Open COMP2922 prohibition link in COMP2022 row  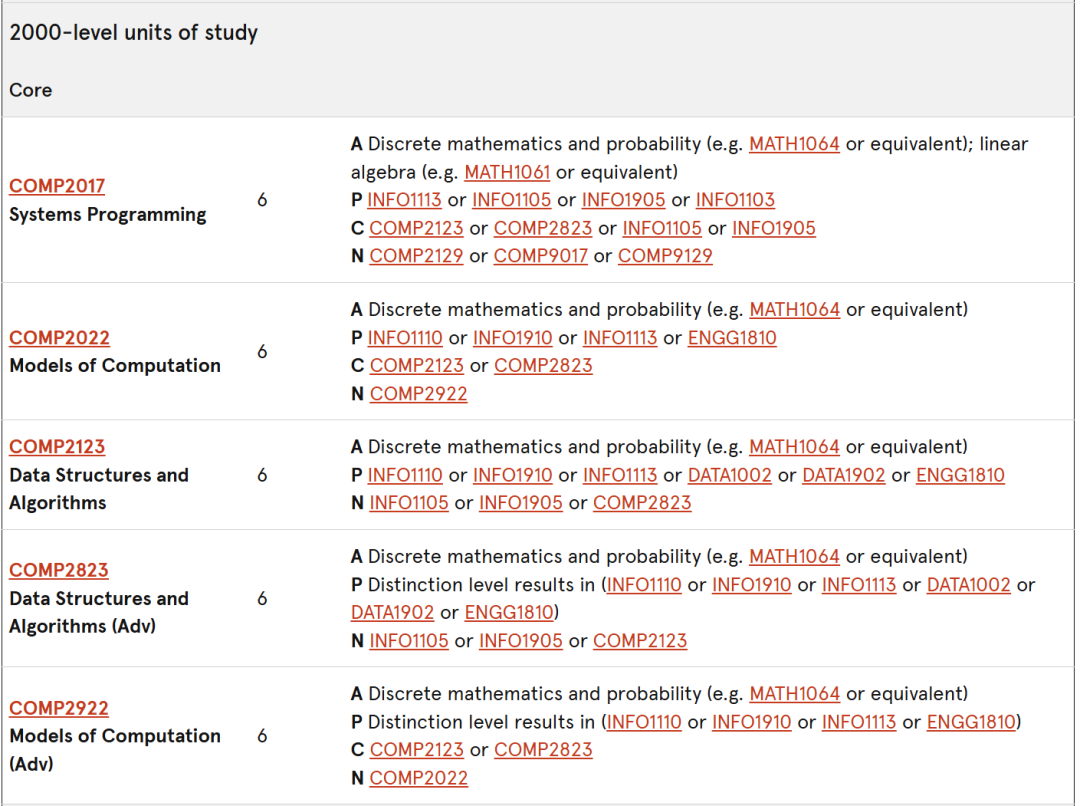418,394
